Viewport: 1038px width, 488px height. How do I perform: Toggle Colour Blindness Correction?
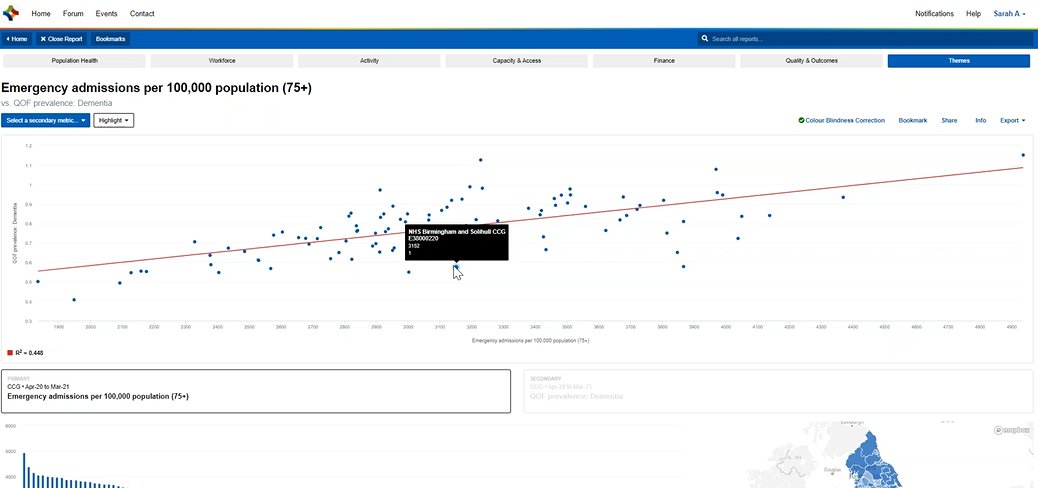(841, 121)
